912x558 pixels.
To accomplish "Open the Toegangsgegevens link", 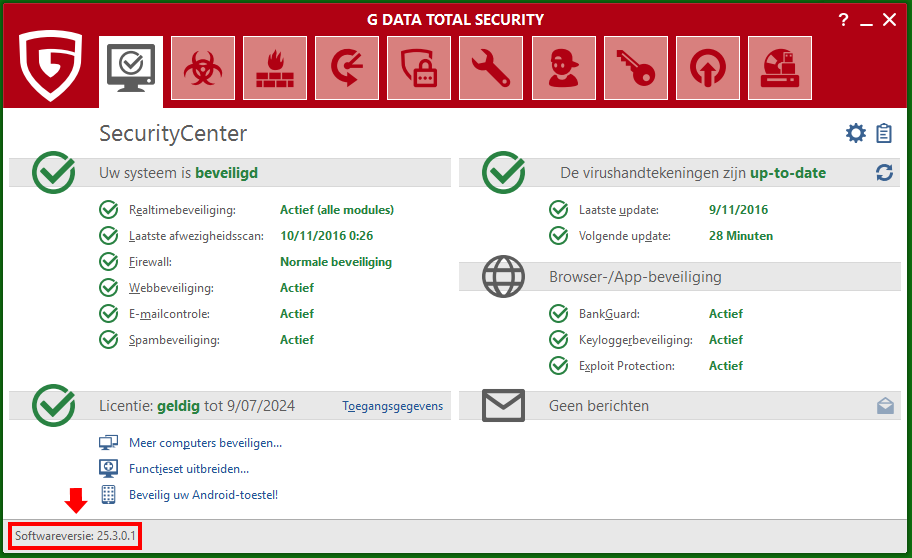I will pos(393,406).
